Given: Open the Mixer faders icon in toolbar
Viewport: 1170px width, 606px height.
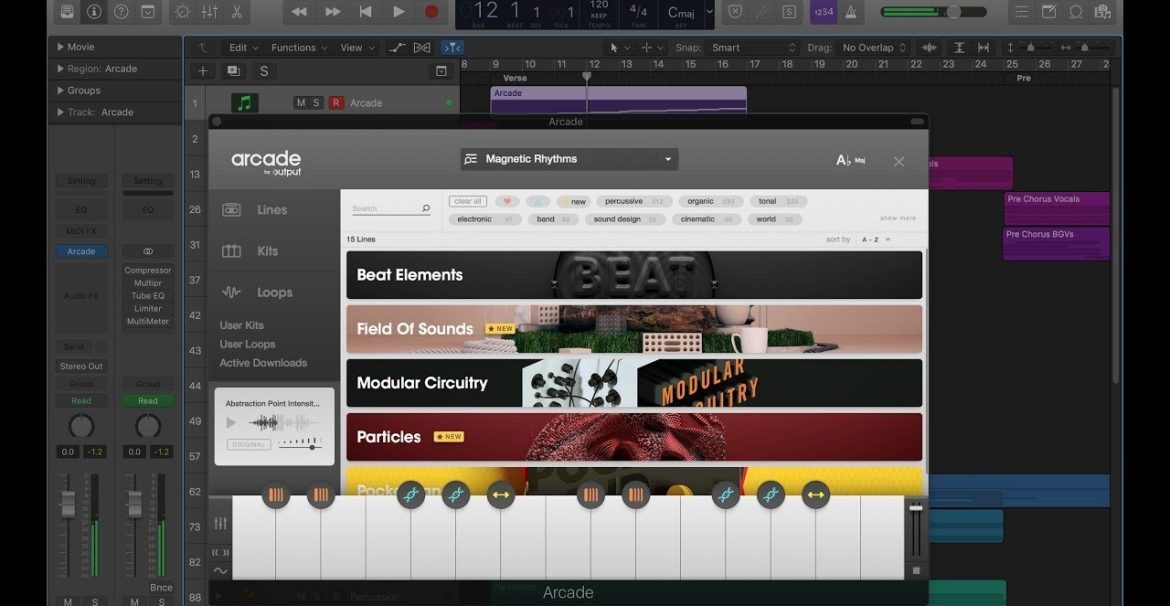Looking at the screenshot, I should (x=209, y=11).
